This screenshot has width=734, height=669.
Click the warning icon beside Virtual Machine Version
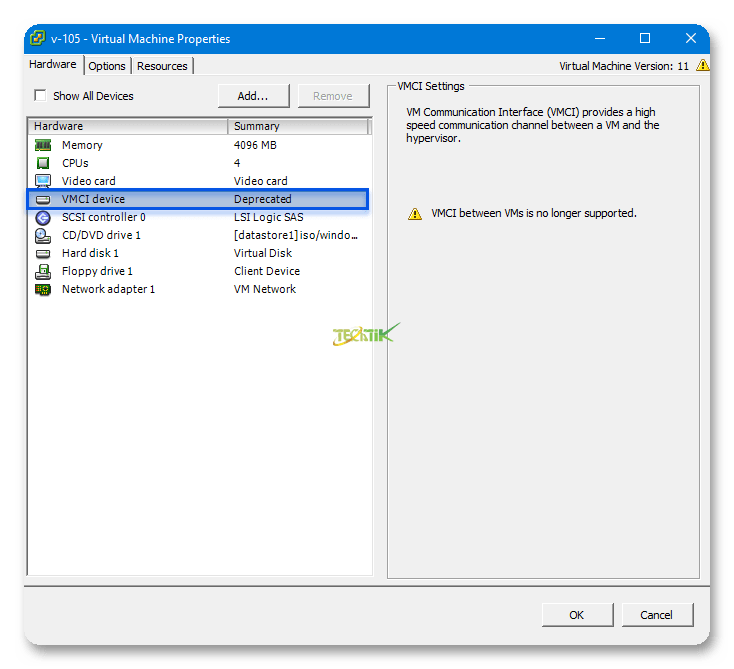(702, 66)
